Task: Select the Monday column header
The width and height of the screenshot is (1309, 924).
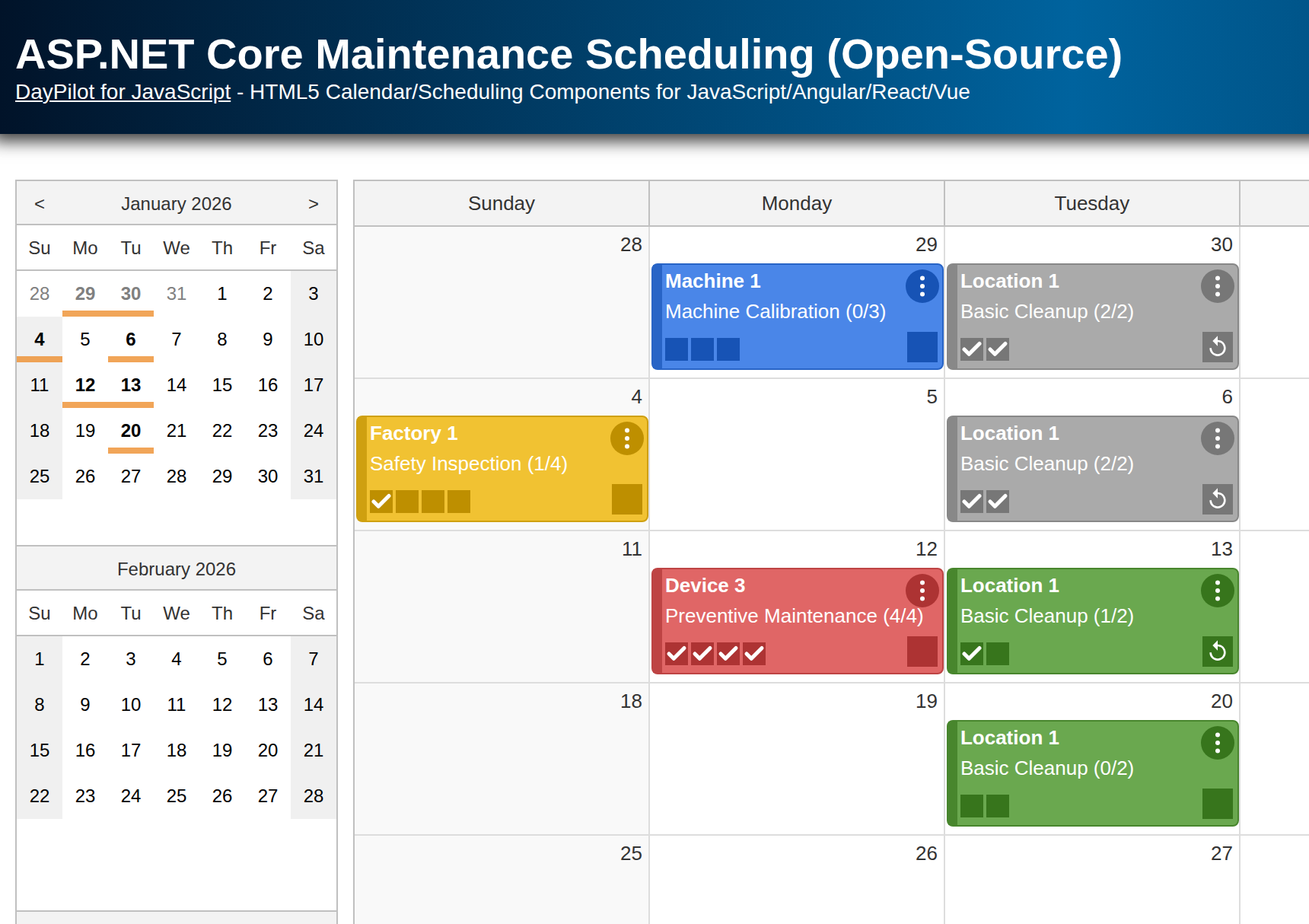Action: tap(796, 203)
